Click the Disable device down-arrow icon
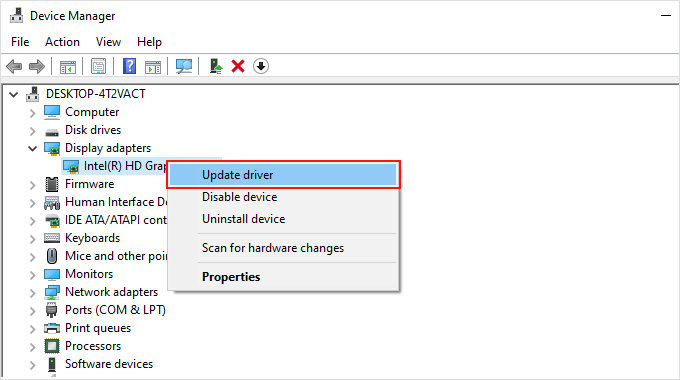 click(x=261, y=66)
